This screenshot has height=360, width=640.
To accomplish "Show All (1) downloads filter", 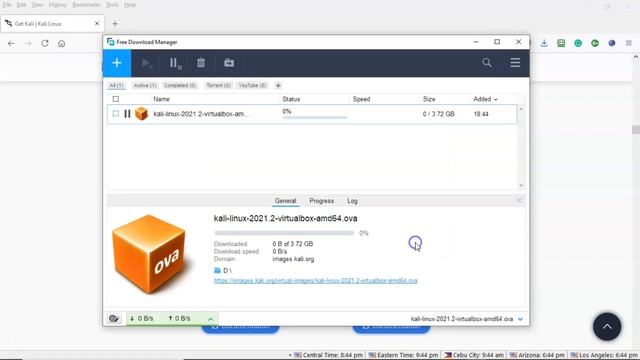I will click(x=116, y=85).
